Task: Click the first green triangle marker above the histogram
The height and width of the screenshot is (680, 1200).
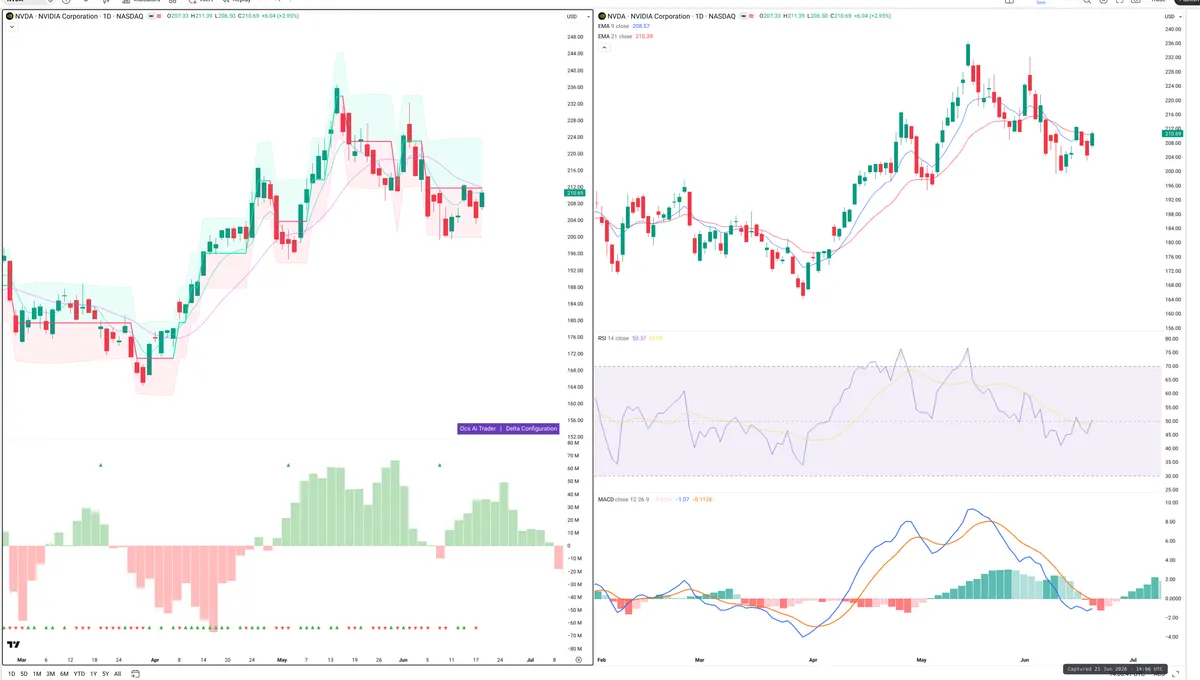Action: 101,465
